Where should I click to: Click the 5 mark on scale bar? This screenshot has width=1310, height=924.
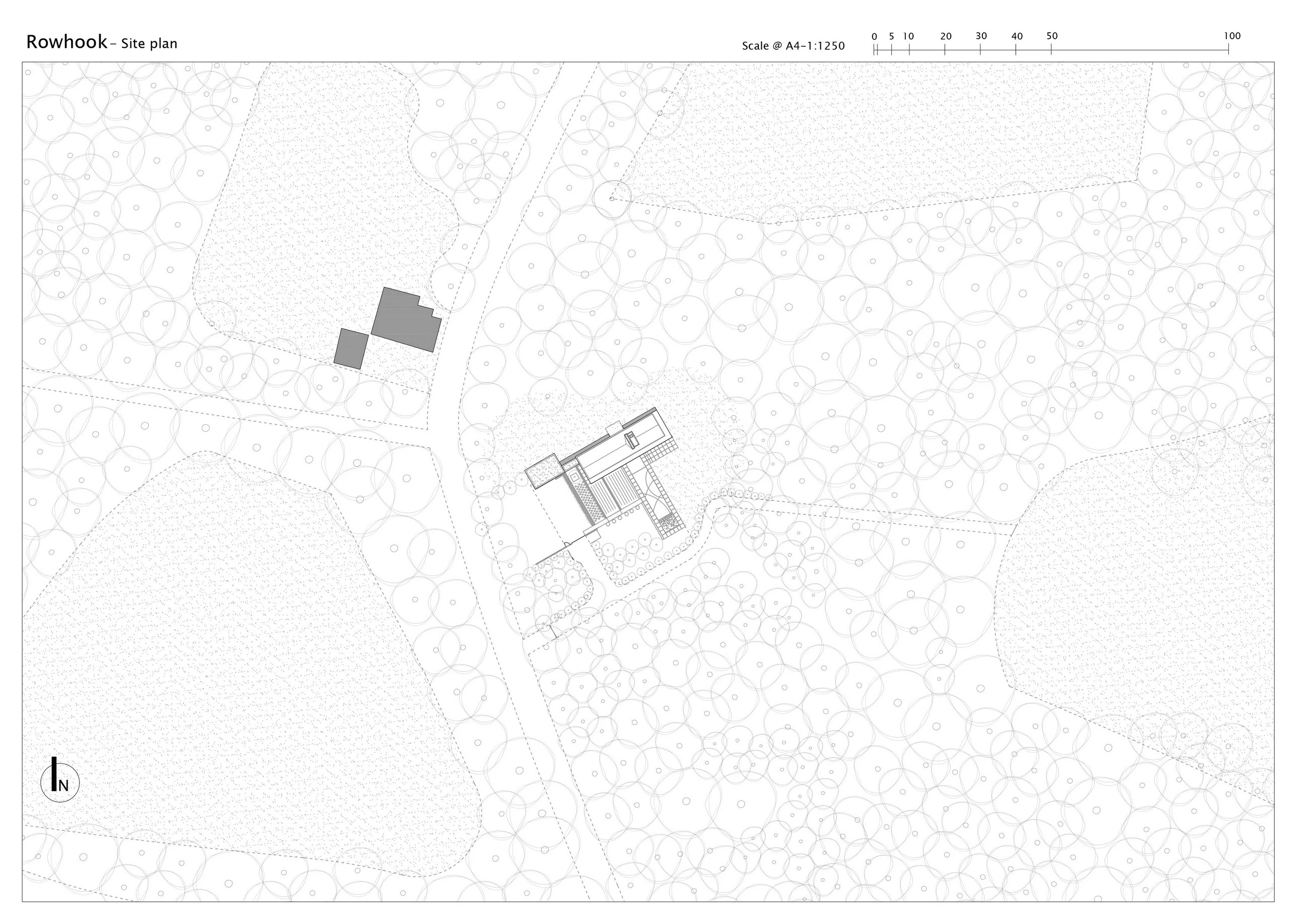[891, 36]
